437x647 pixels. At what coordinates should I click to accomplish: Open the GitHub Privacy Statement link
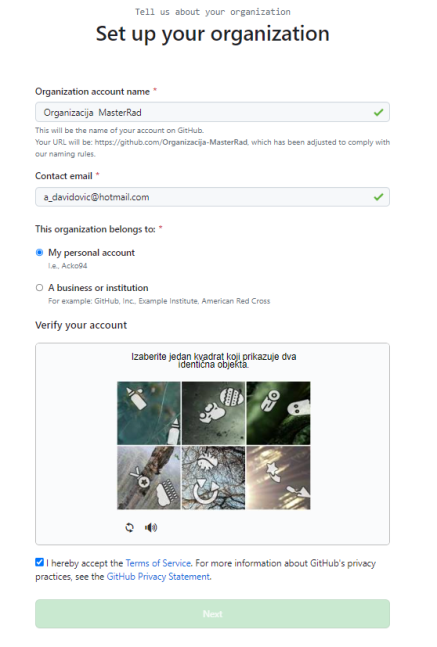pyautogui.click(x=158, y=576)
